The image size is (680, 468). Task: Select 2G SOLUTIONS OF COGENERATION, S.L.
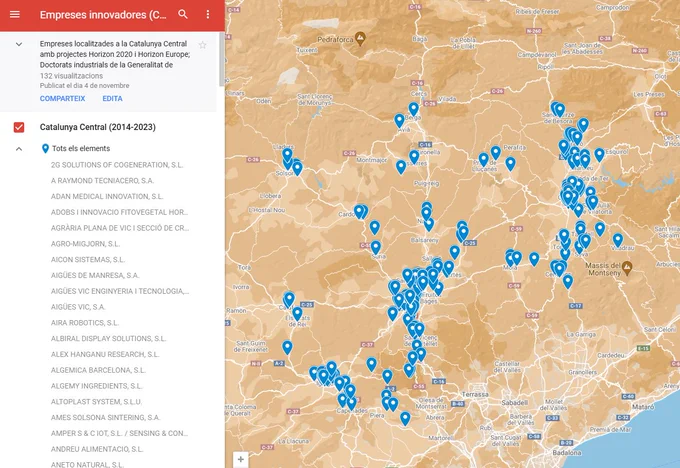point(117,165)
